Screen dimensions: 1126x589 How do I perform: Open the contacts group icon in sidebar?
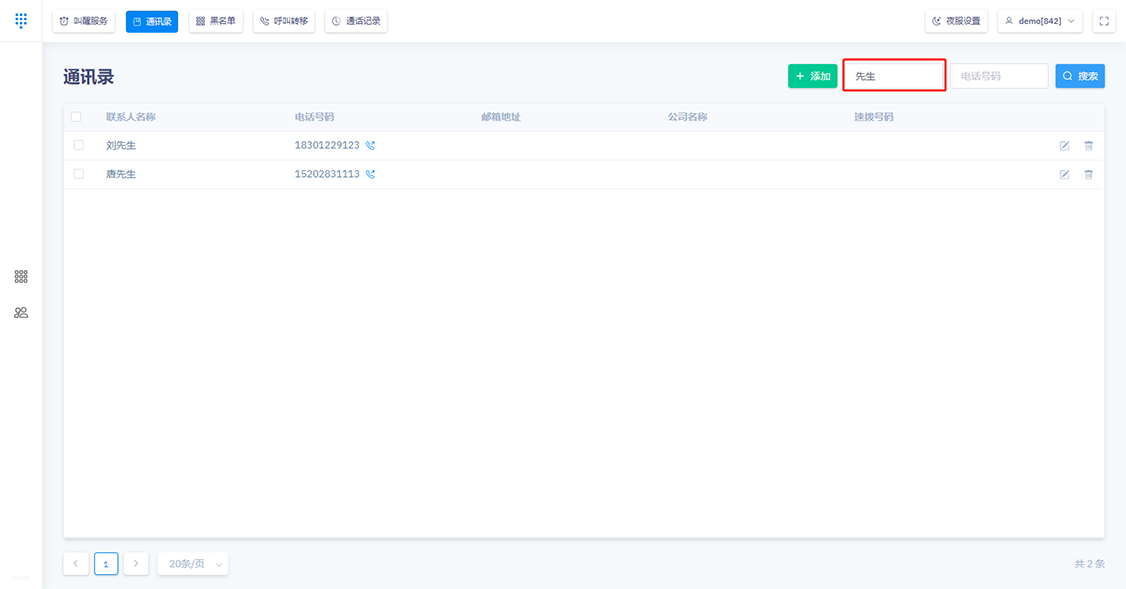(21, 312)
